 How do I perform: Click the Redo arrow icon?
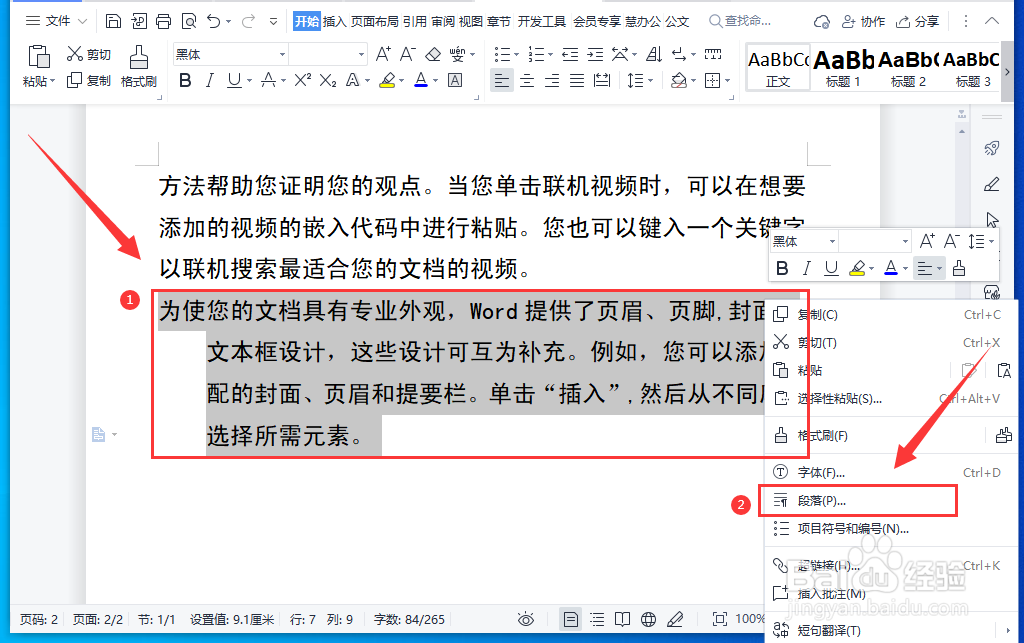[248, 22]
